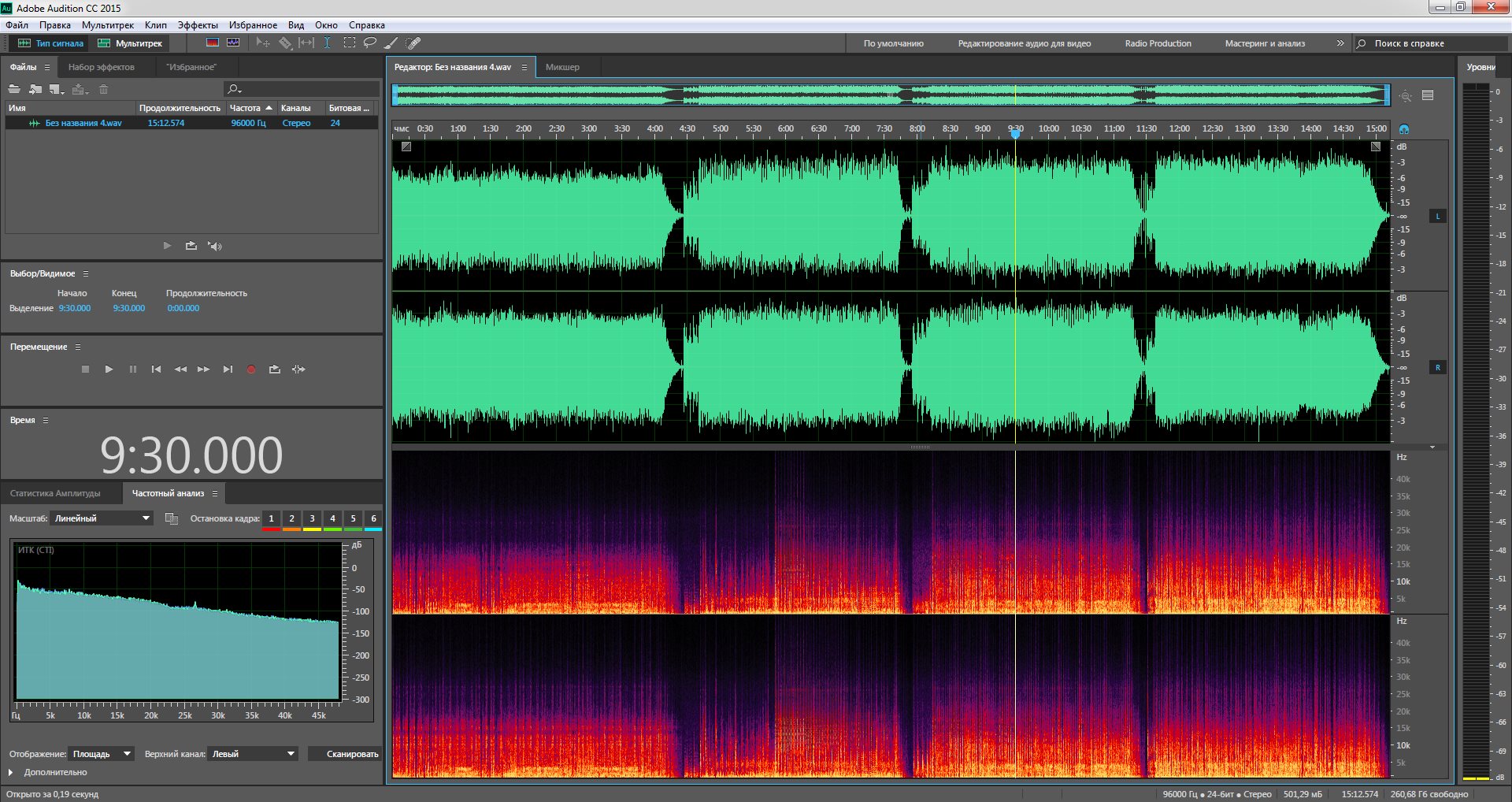Click Stop in transport panel

click(x=85, y=369)
